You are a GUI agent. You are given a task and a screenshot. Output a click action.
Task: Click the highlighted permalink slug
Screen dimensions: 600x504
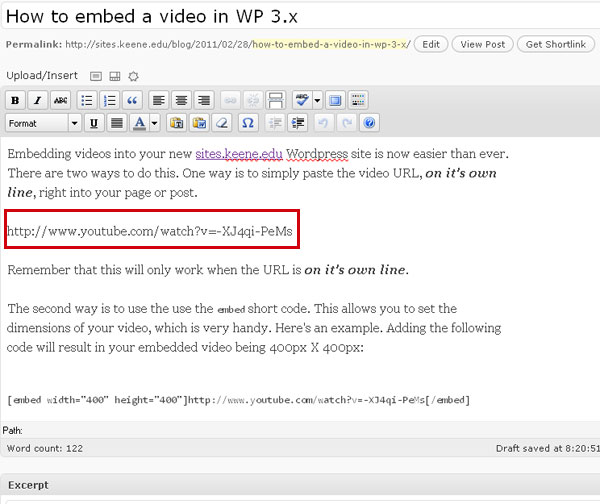(x=330, y=44)
